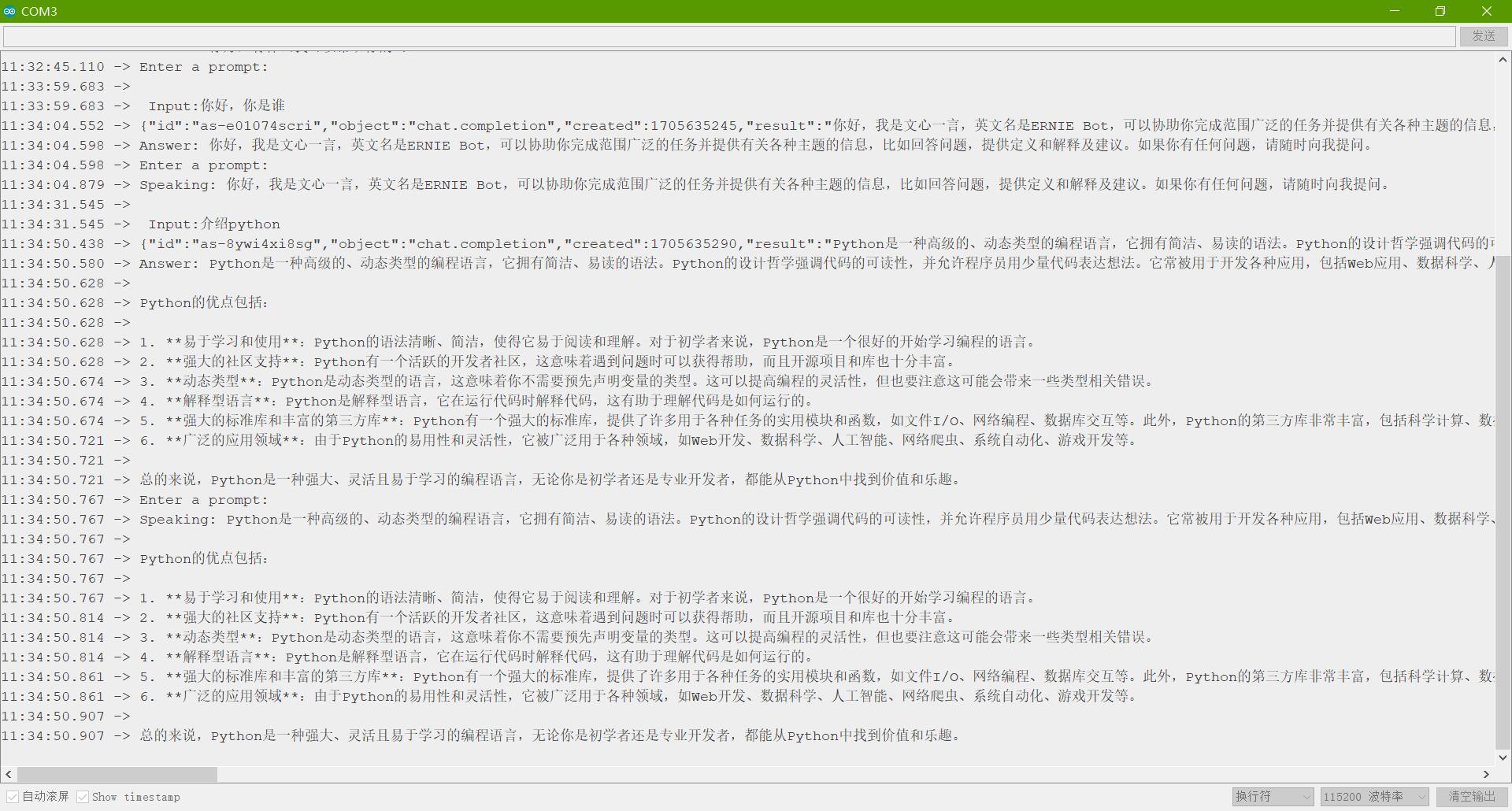Image resolution: width=1512 pixels, height=811 pixels.
Task: Toggle the 自动滚屏 autoscroll checkbox
Action: point(13,797)
